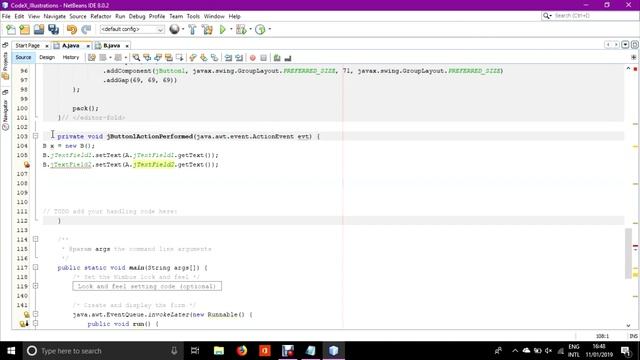Click the error hint bulb beside line 106
640x360 pixels.
[27, 164]
